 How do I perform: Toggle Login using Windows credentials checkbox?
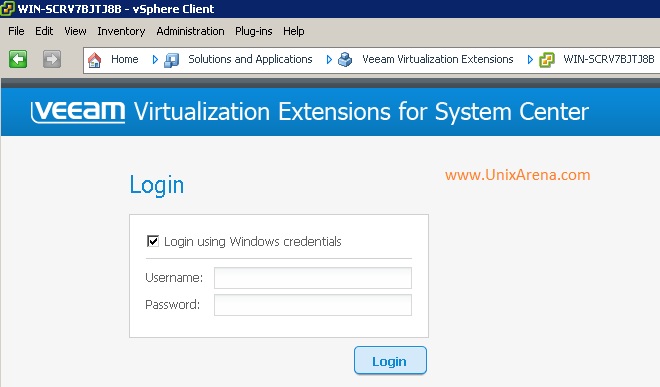coord(153,241)
